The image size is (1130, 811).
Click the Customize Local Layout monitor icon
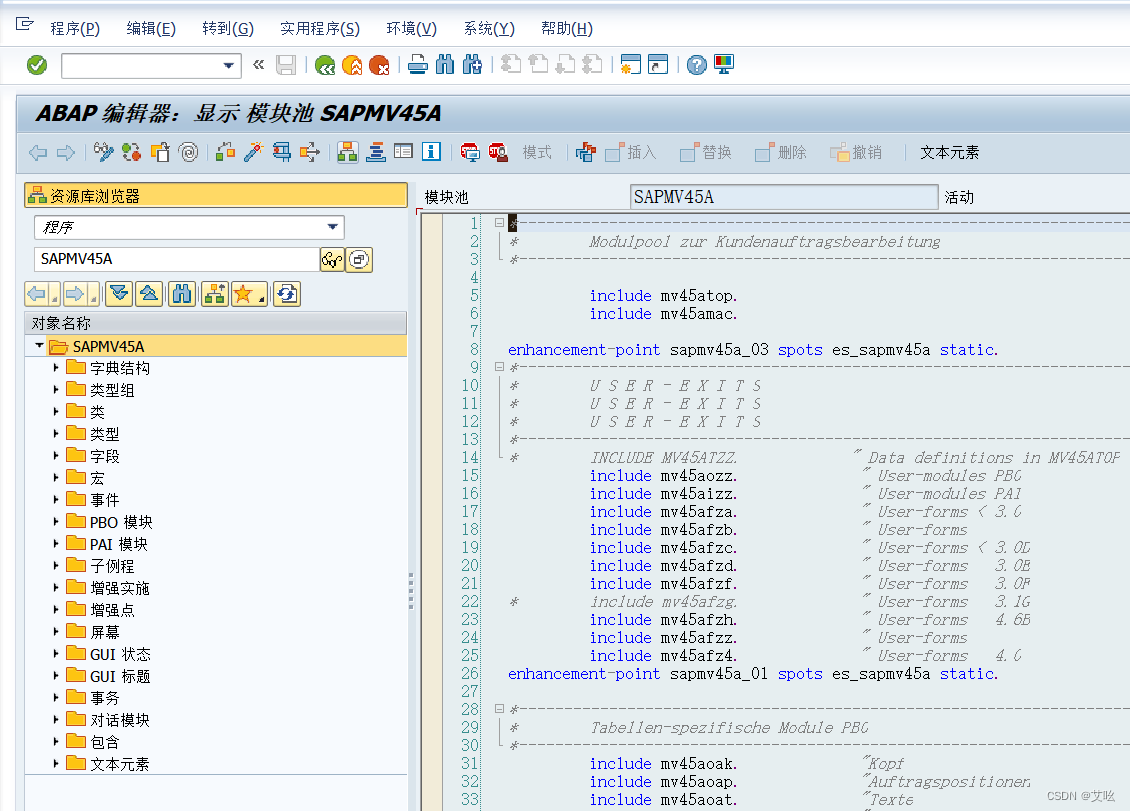pyautogui.click(x=724, y=65)
